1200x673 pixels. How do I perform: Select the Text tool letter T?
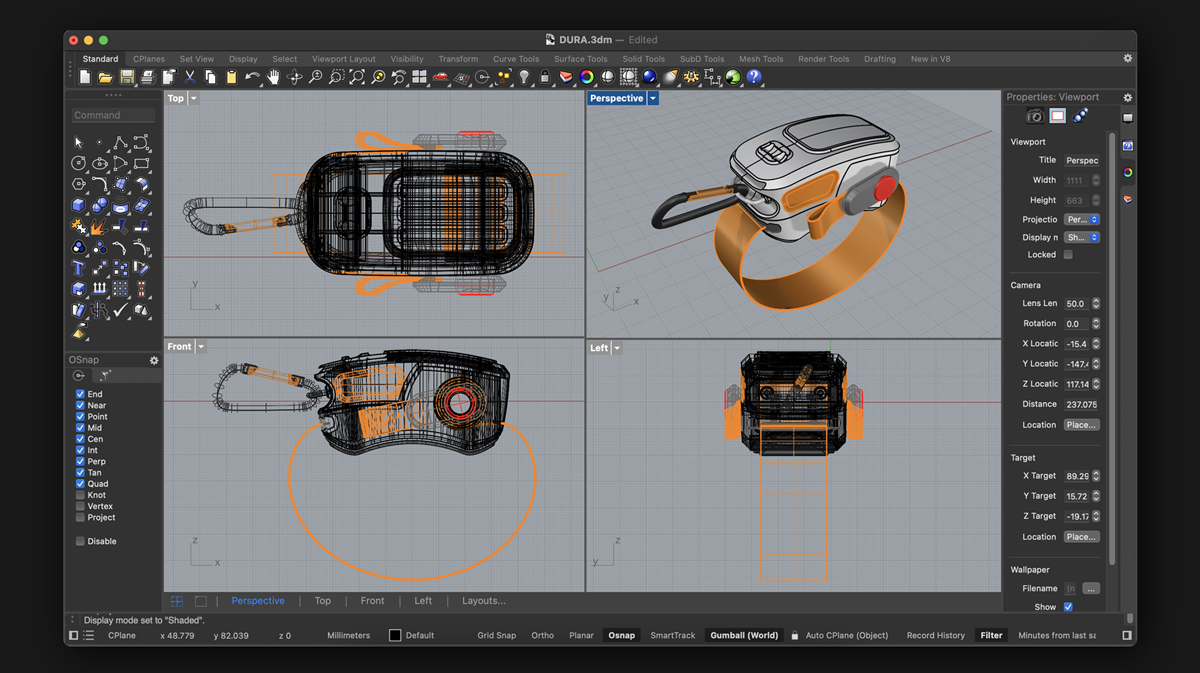[78, 267]
